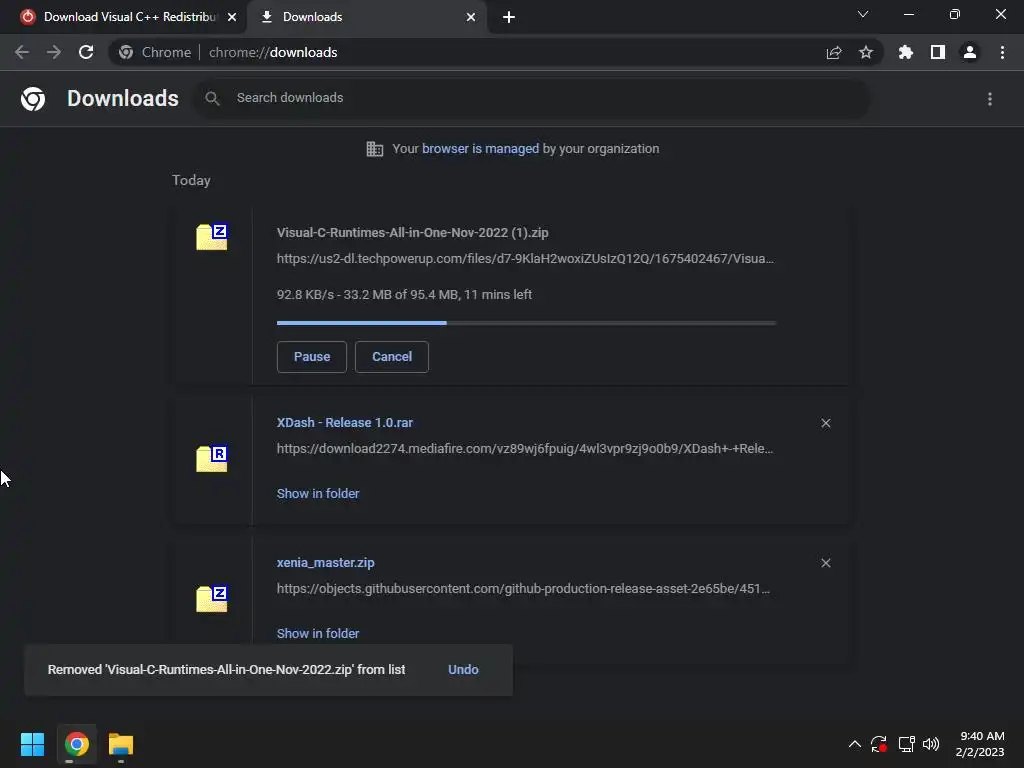This screenshot has height=768, width=1024.
Task: Open the techpowerup download source URL
Action: [525, 259]
